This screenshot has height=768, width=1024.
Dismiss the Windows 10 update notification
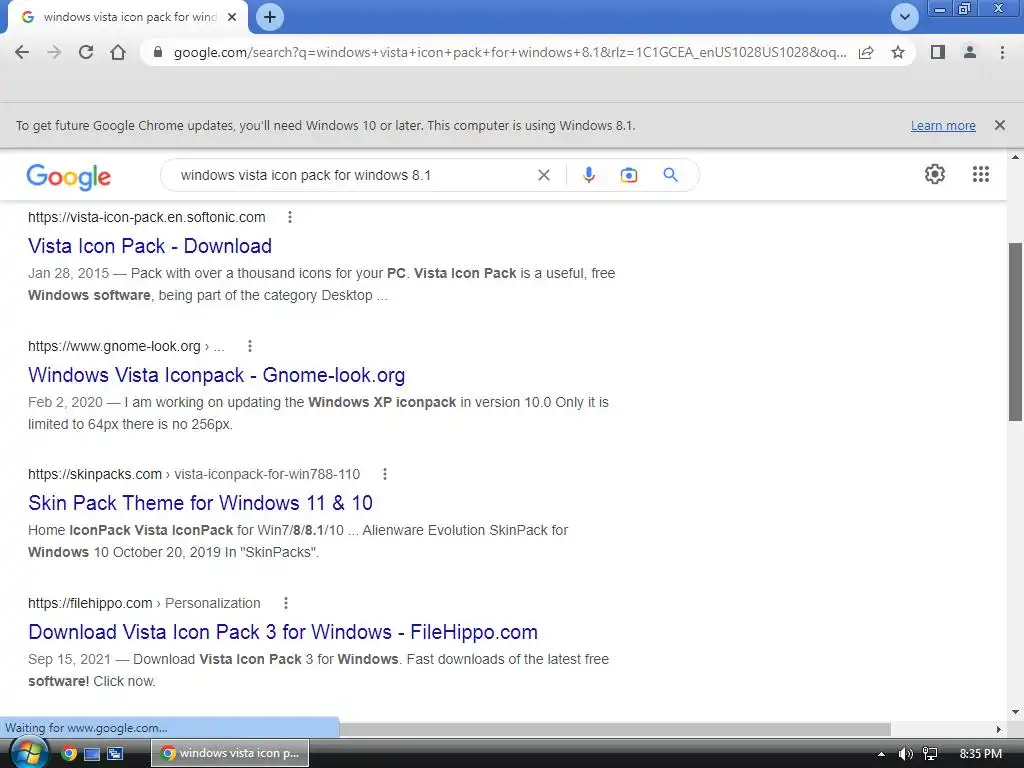pyautogui.click(x=1000, y=125)
